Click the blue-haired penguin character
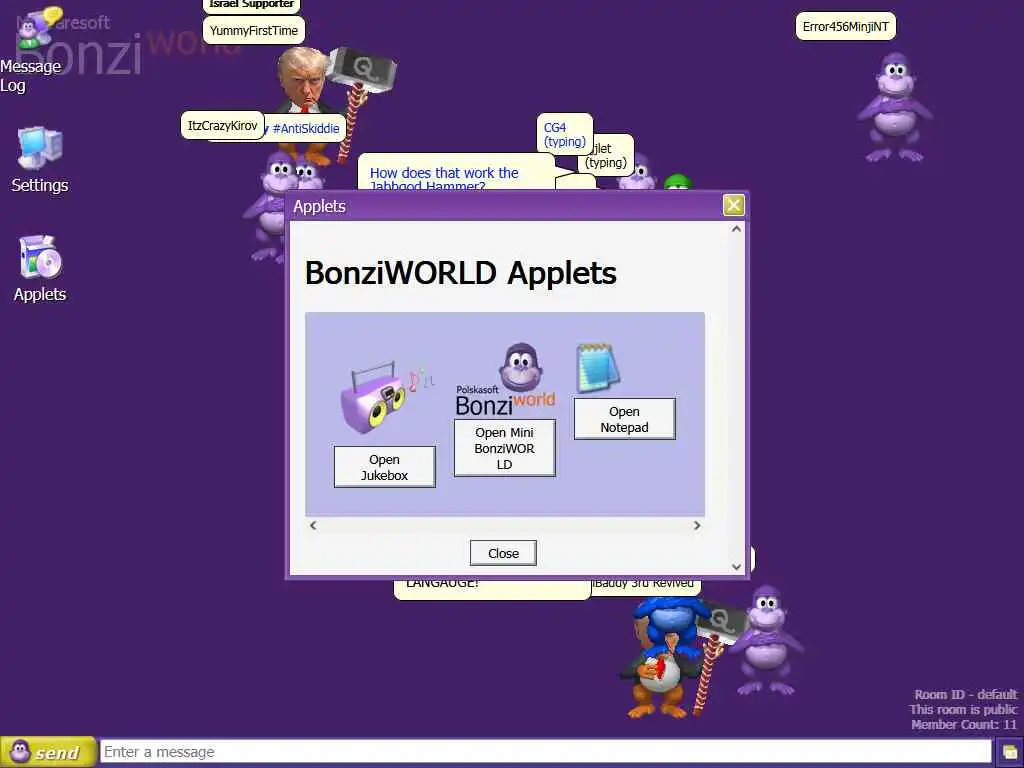Screen dimensions: 1024x768 (x=667, y=657)
